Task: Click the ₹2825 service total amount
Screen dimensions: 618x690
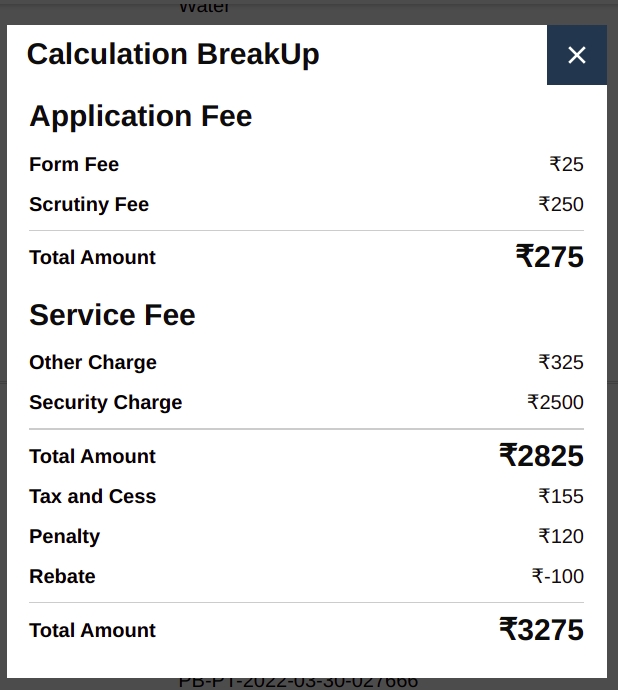Action: pos(541,456)
